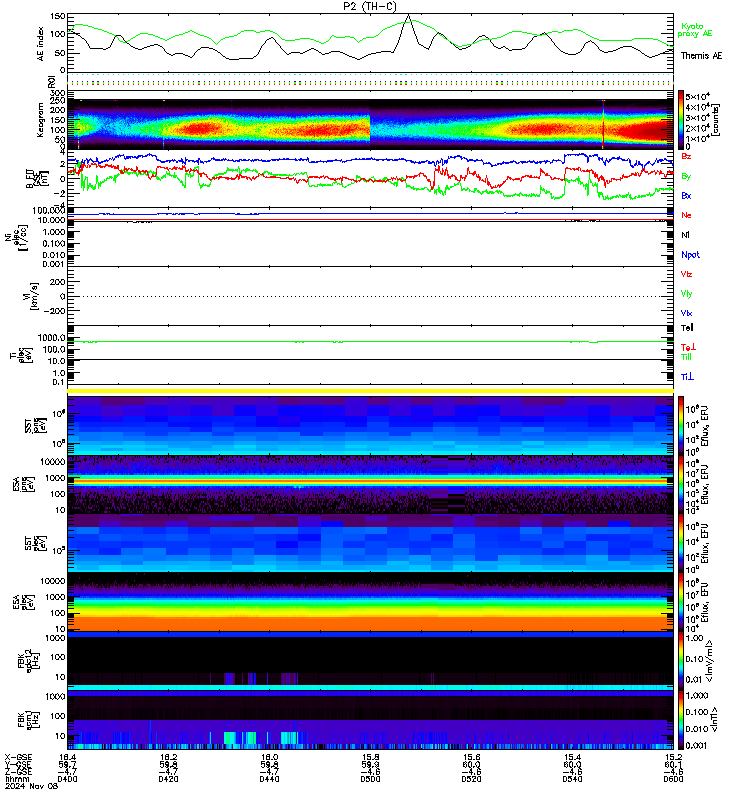The width and height of the screenshot is (750, 800).
Task: Select the red Ne legend label
Action: pyautogui.click(x=686, y=215)
